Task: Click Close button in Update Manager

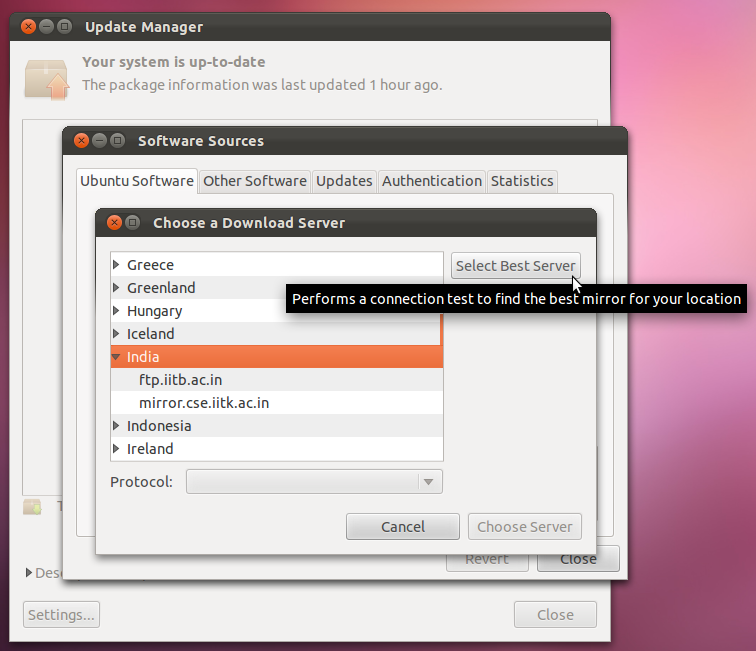Action: 555,615
